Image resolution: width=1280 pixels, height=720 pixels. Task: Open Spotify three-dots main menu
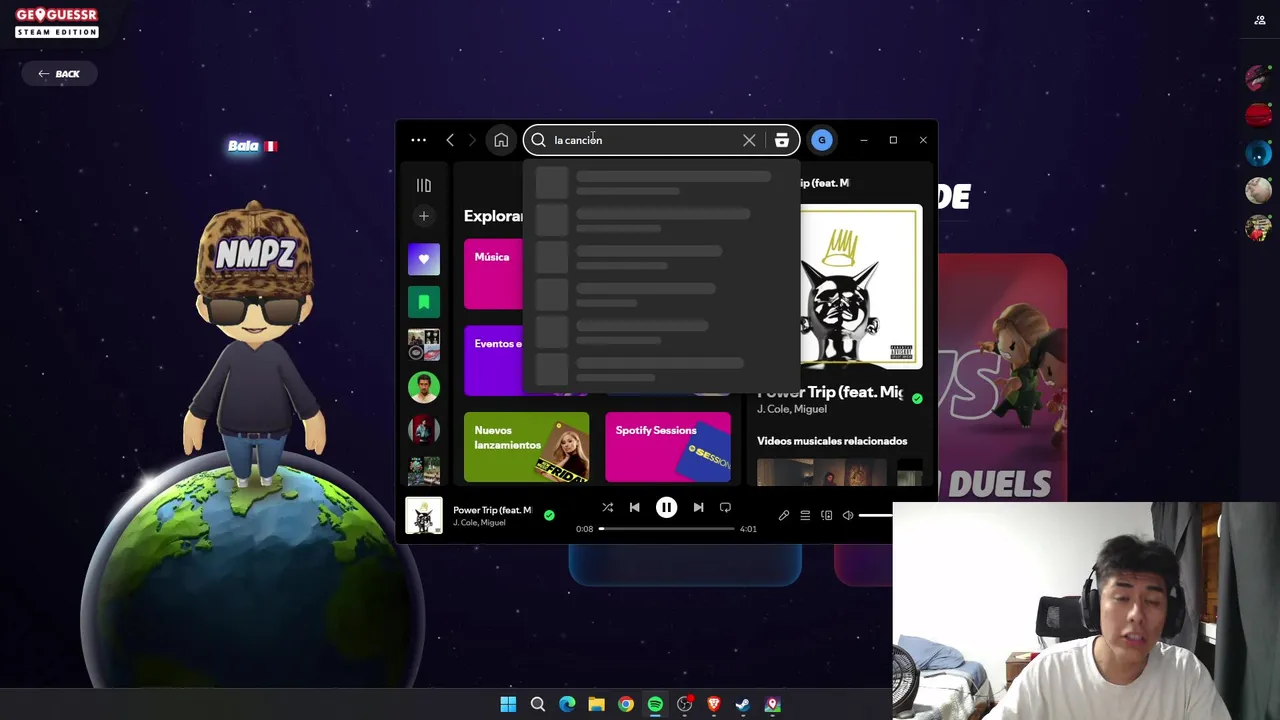tap(418, 140)
